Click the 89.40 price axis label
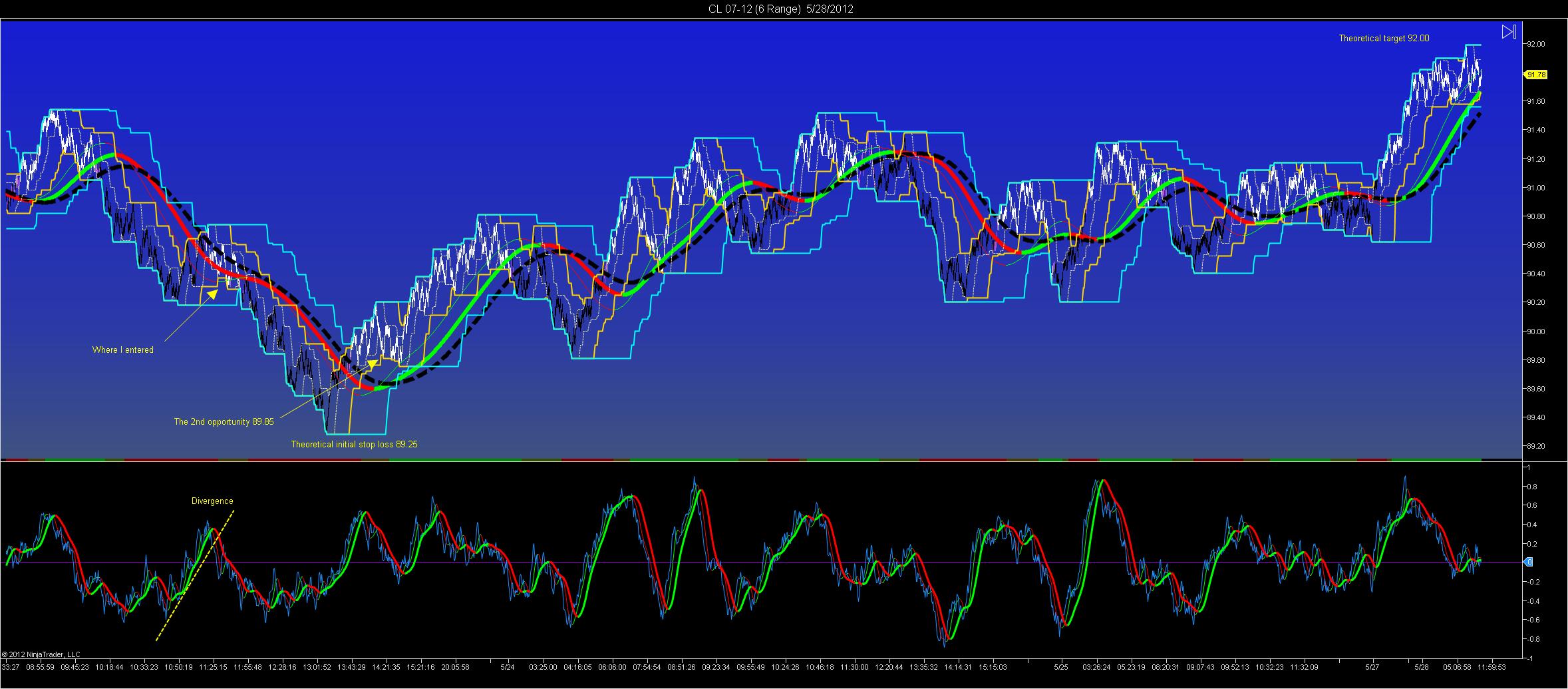 [1536, 418]
